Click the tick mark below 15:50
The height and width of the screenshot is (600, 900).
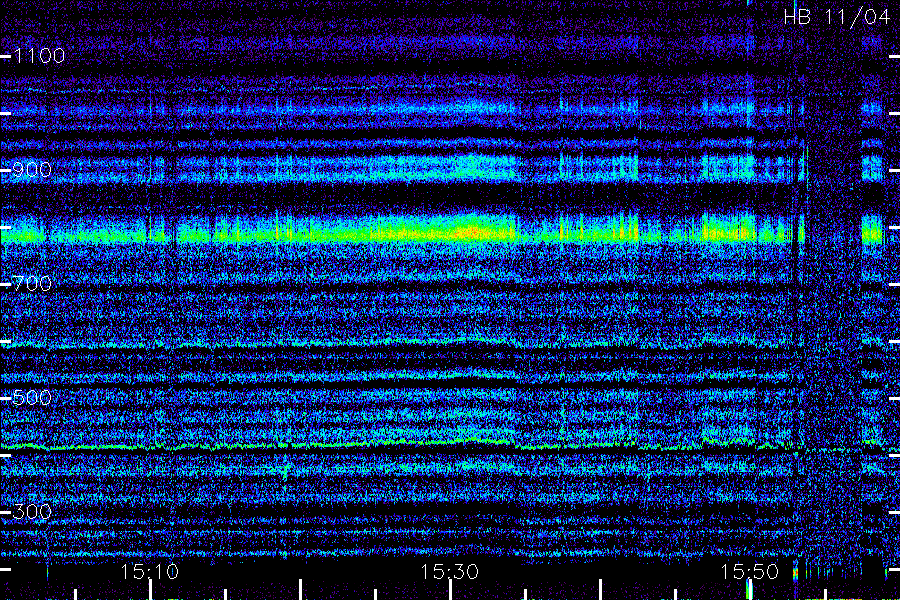pyautogui.click(x=750, y=590)
